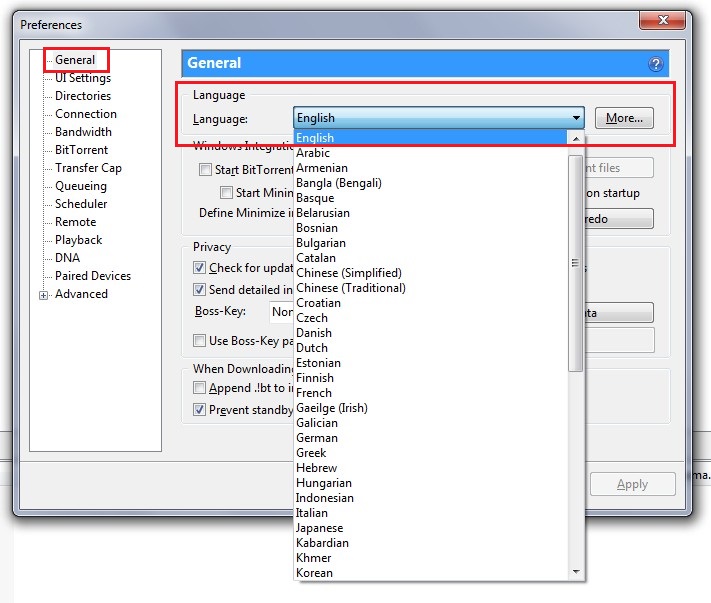Pick Chinese (Simplified) option
The height and width of the screenshot is (603, 711).
[431, 272]
